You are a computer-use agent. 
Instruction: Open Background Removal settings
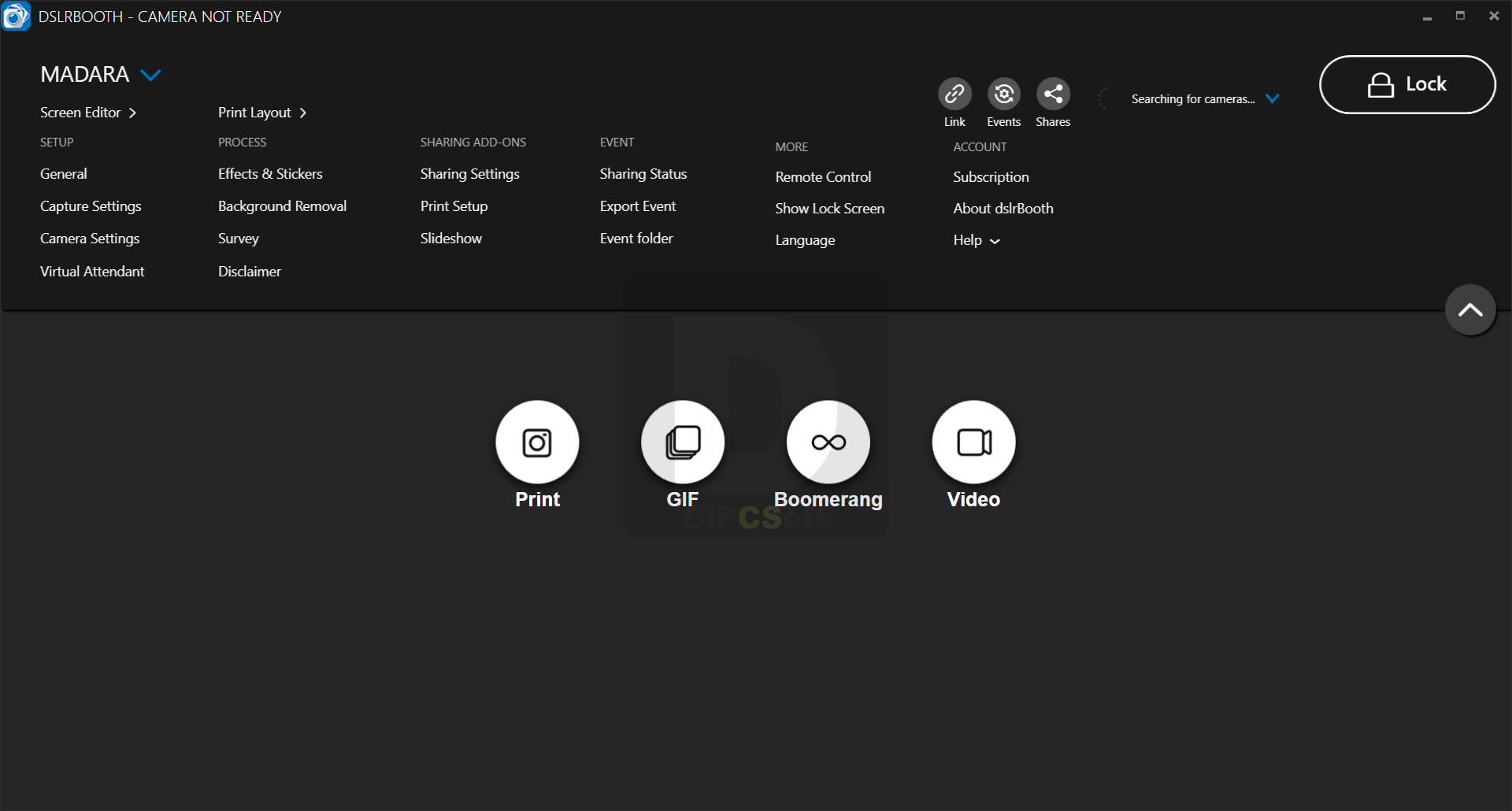point(282,206)
